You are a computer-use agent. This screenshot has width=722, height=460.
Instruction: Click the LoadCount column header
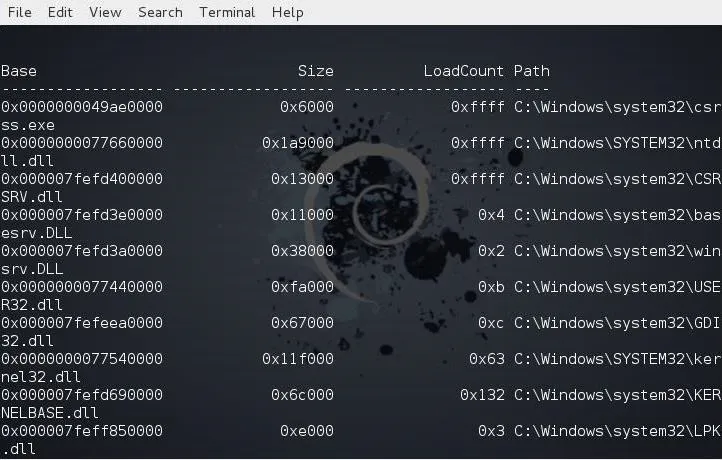pos(464,71)
